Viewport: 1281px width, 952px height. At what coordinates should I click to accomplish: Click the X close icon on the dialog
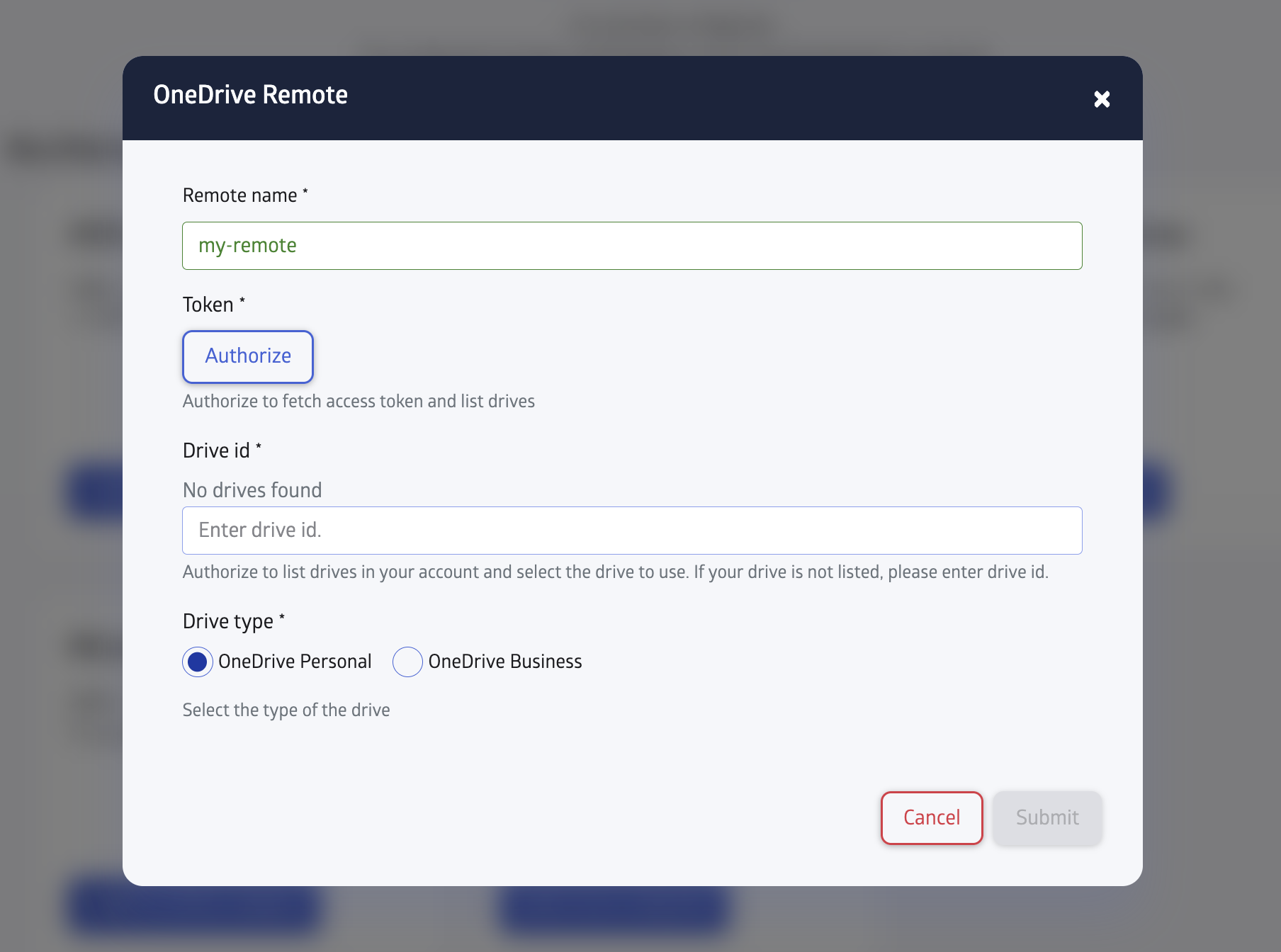[1102, 99]
